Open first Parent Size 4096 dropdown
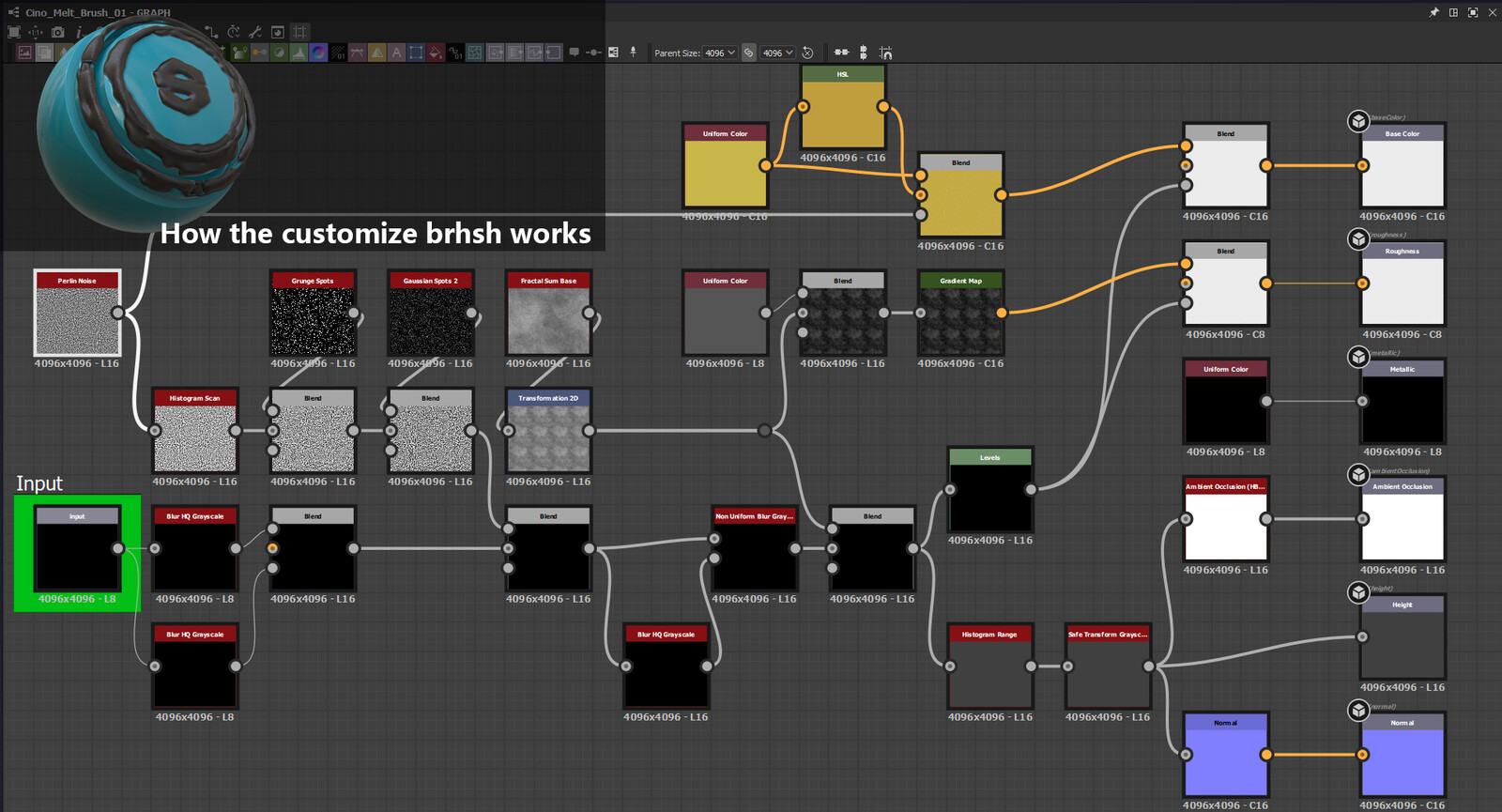Image resolution: width=1502 pixels, height=812 pixels. (x=720, y=53)
